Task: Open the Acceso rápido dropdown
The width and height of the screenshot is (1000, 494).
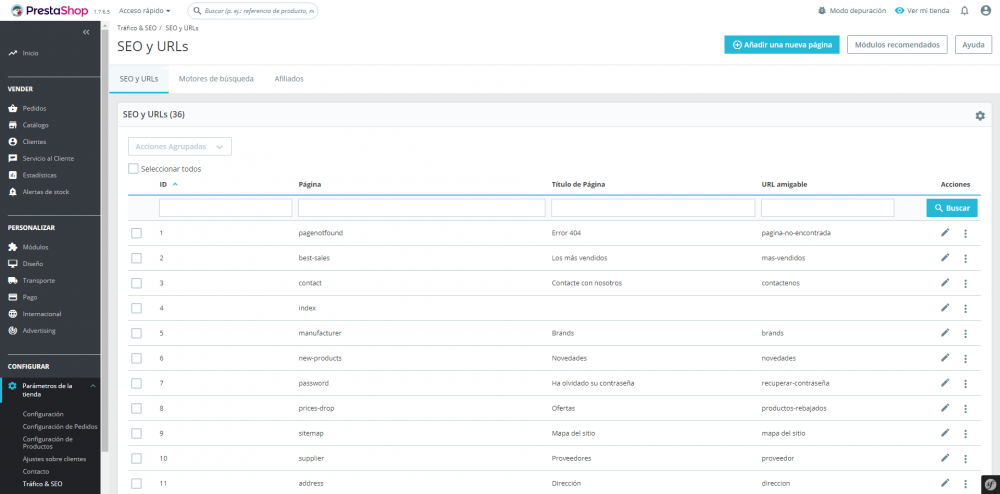Action: click(145, 11)
